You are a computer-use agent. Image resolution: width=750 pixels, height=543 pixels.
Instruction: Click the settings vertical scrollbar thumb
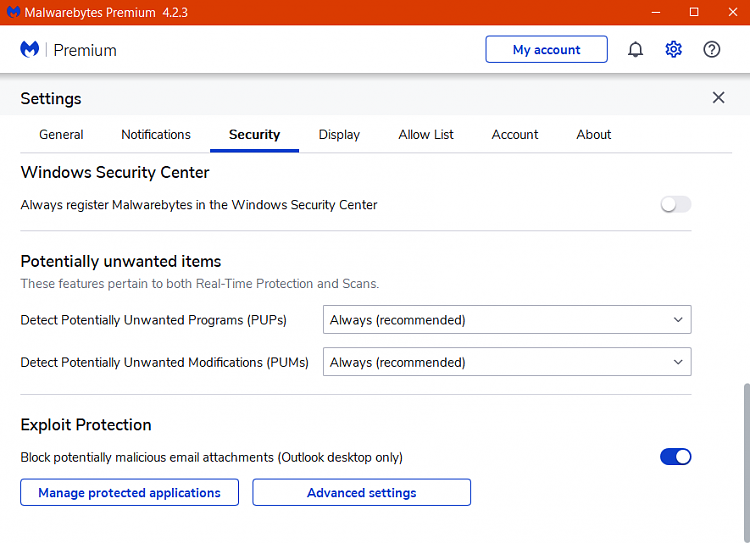[x=746, y=462]
